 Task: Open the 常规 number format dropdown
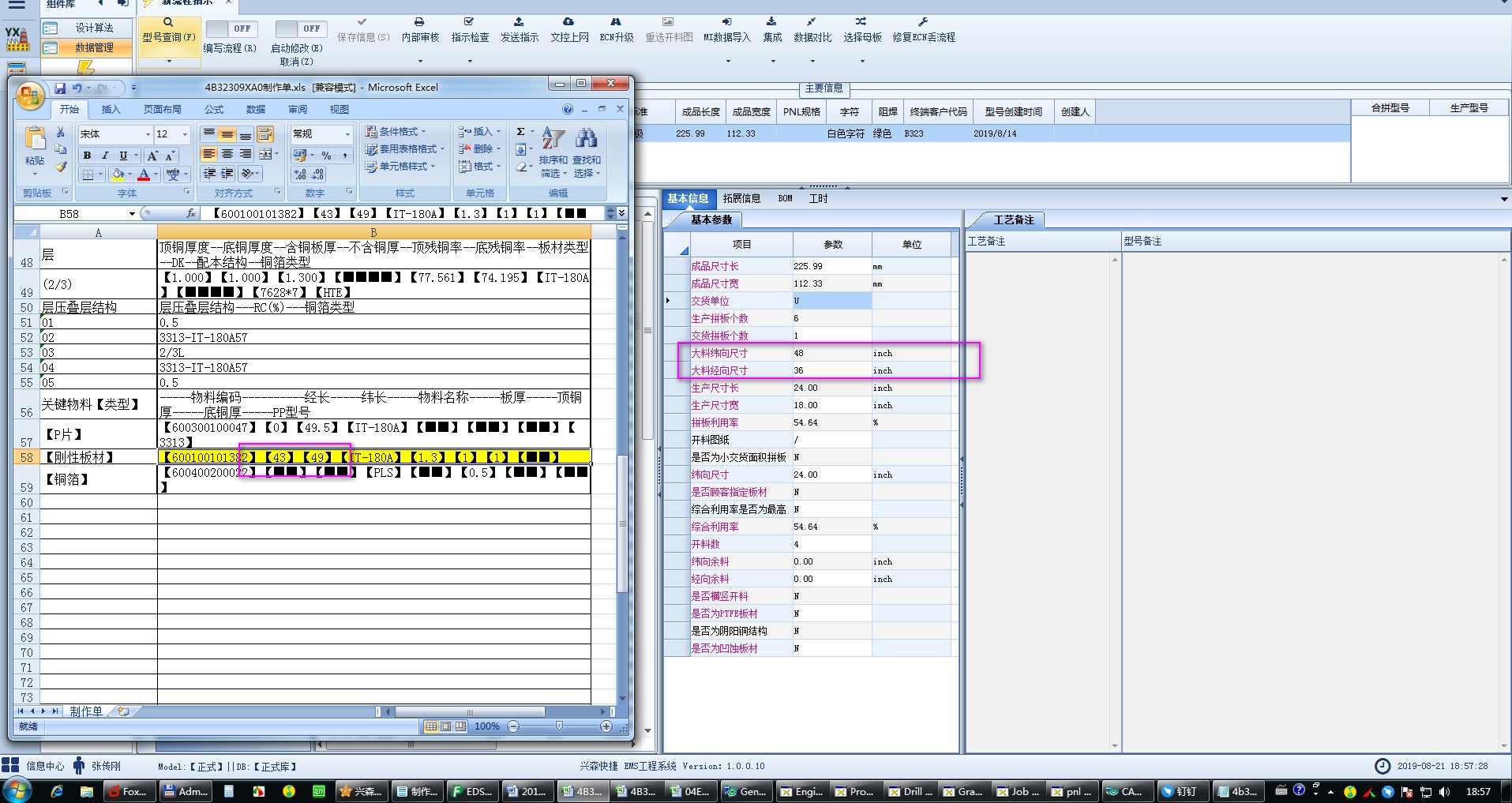[347, 134]
